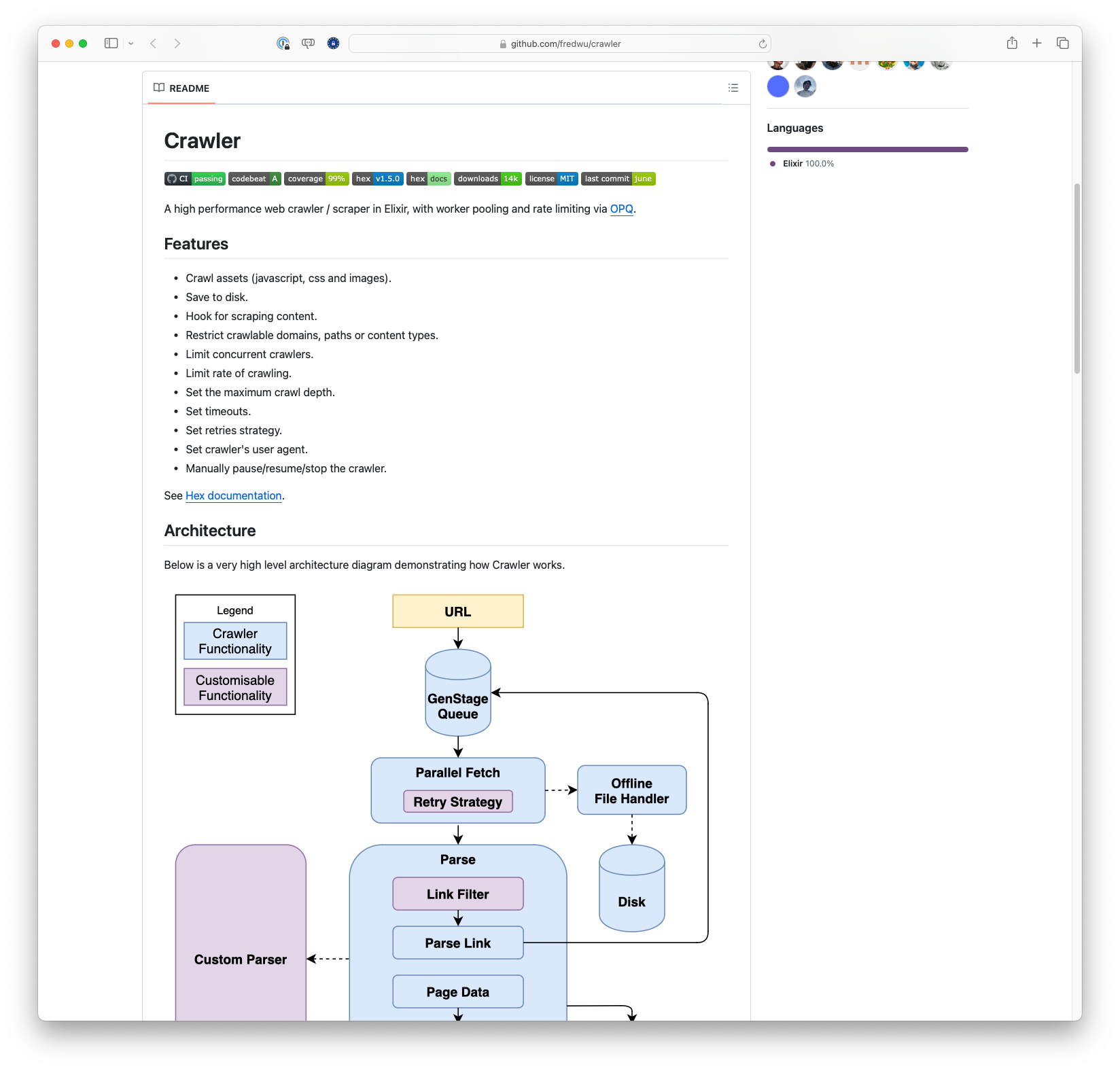Reload the page via the address bar icon
The width and height of the screenshot is (1120, 1071).
pyautogui.click(x=761, y=43)
